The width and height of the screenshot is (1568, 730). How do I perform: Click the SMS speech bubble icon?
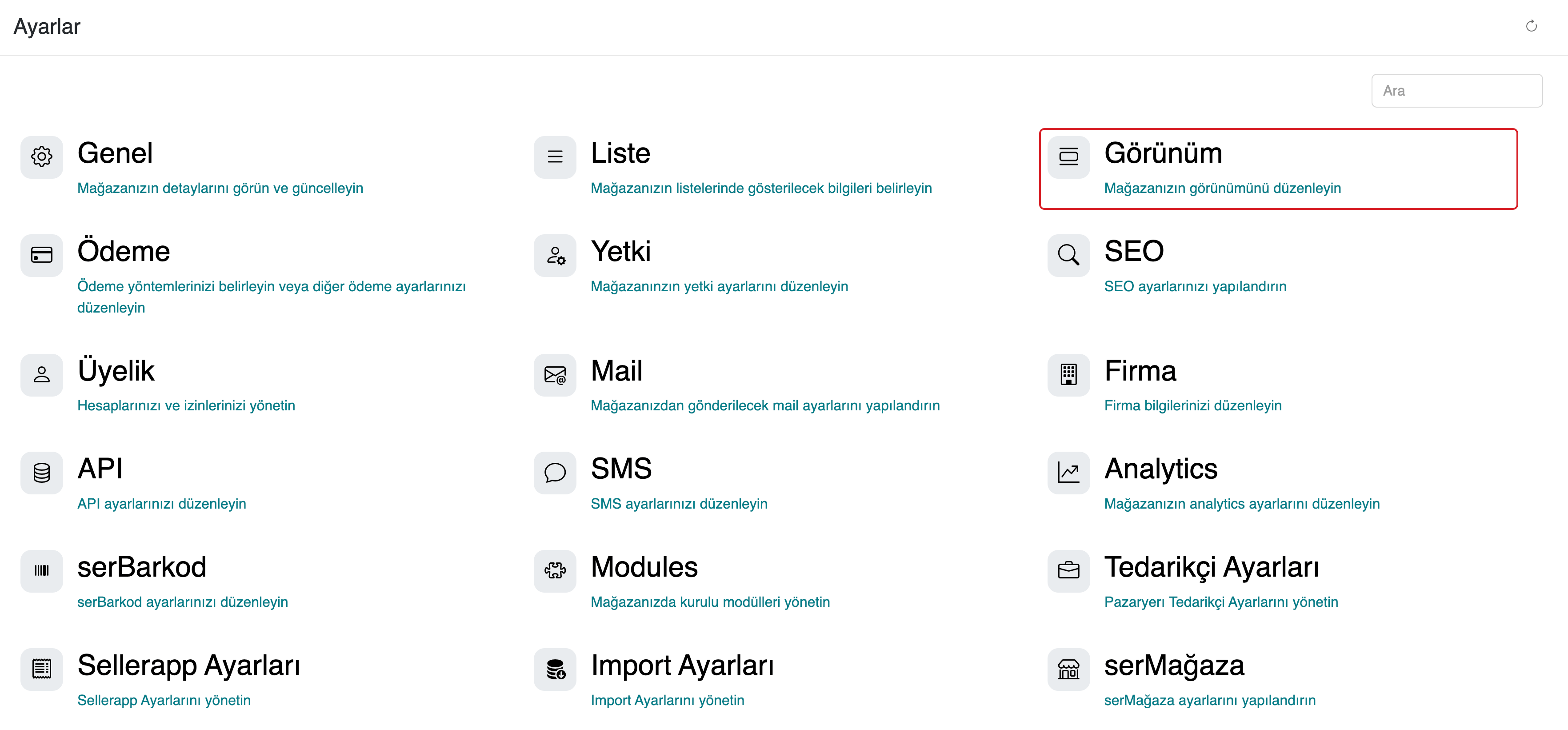pos(555,473)
